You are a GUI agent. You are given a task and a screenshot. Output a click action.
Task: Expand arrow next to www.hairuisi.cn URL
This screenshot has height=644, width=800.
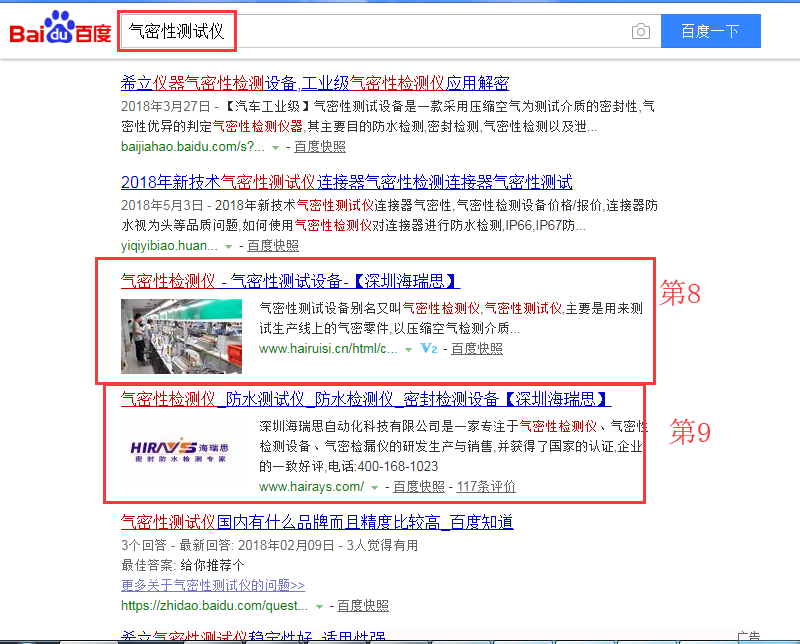pos(409,350)
